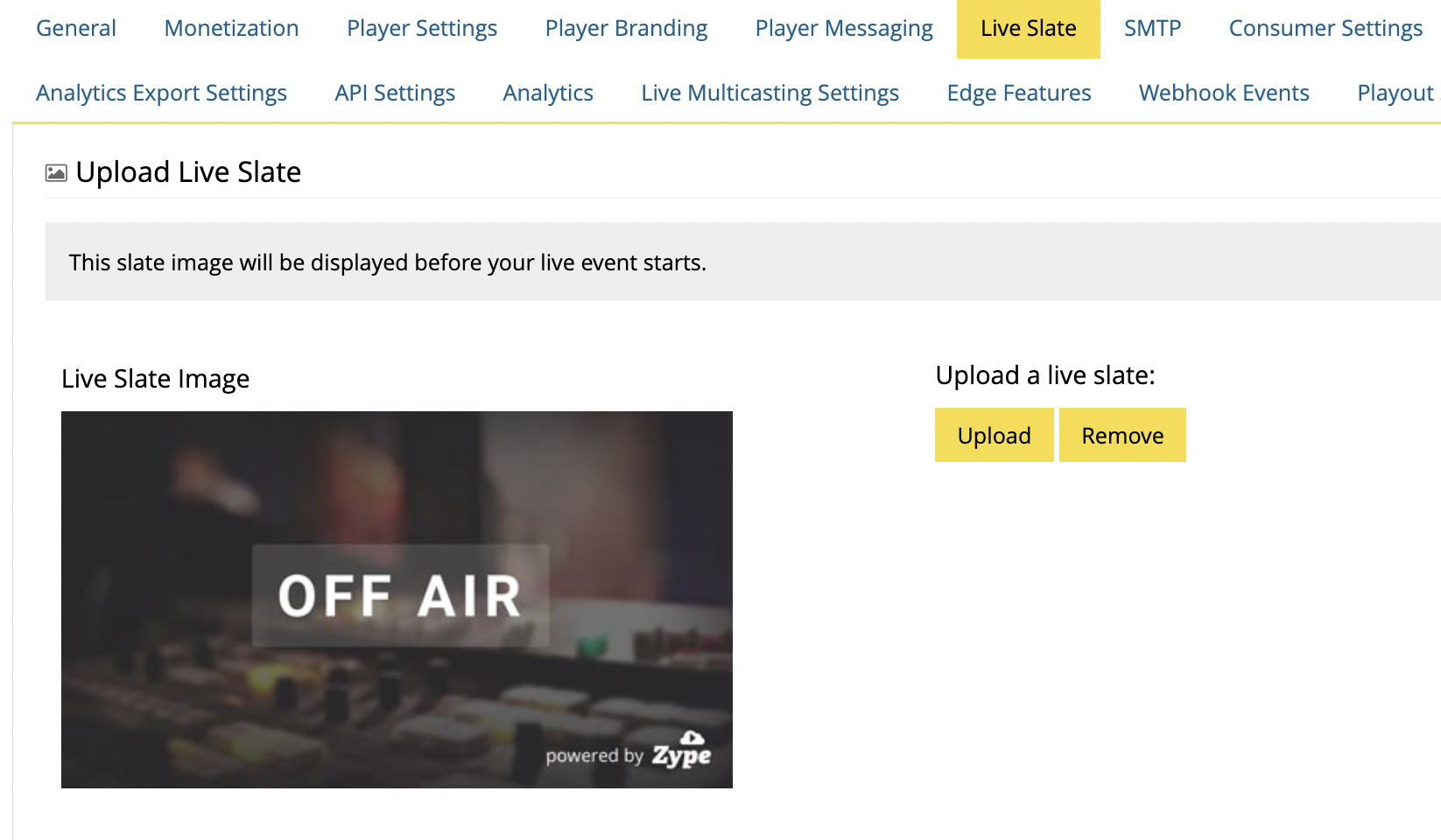Click the active Live Slate tab
Viewport: 1441px width, 840px height.
click(1029, 29)
